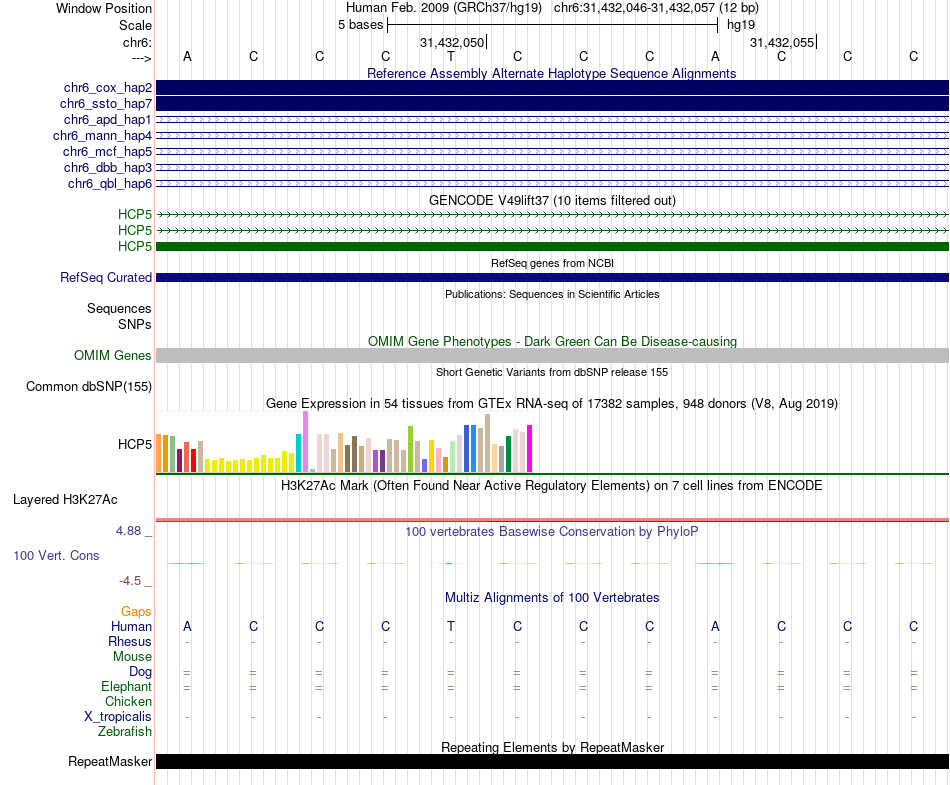Click the Elephant species label
The width and height of the screenshot is (950, 785).
tap(126, 686)
